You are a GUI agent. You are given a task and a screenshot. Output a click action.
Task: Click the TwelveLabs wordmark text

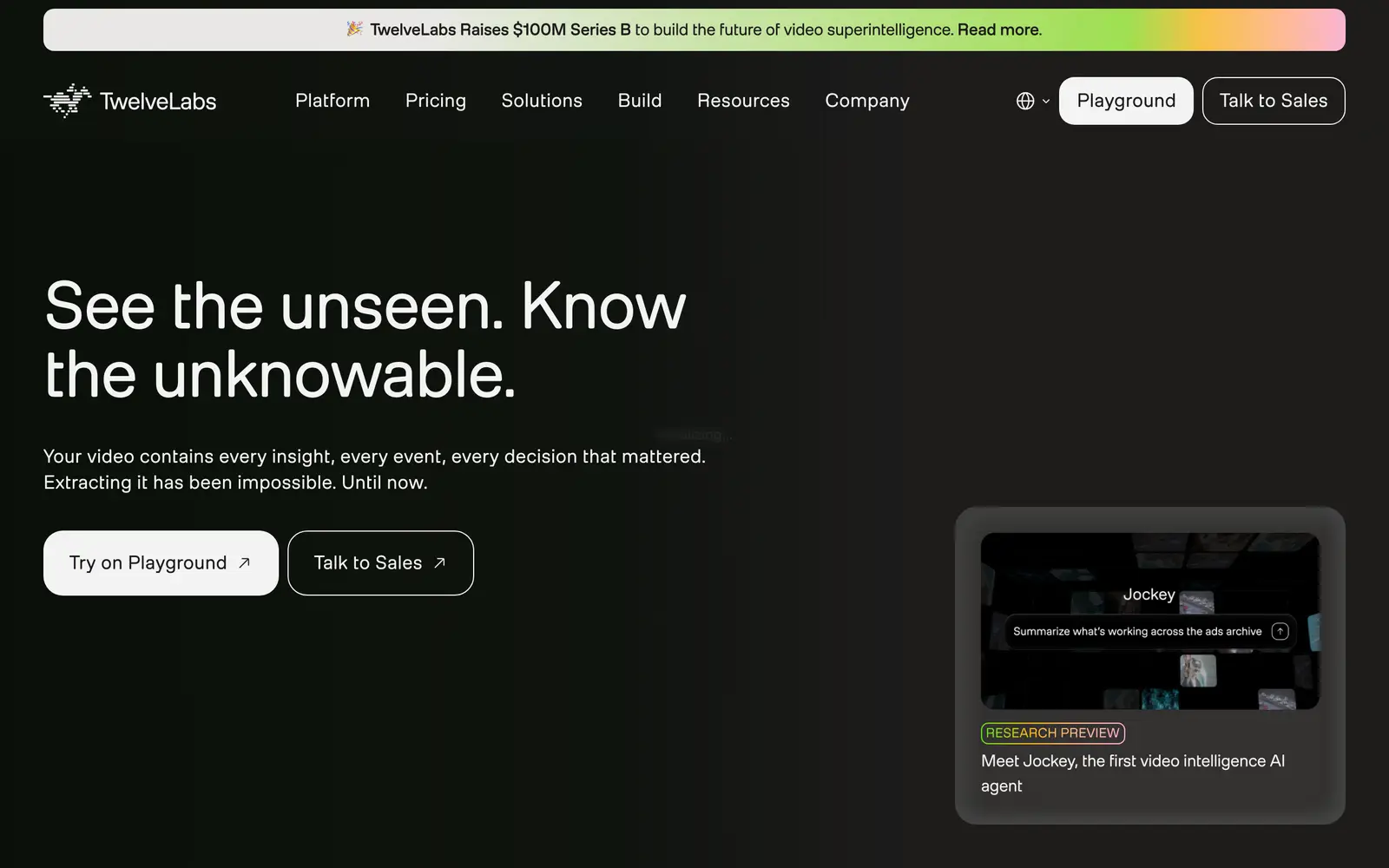158,102
